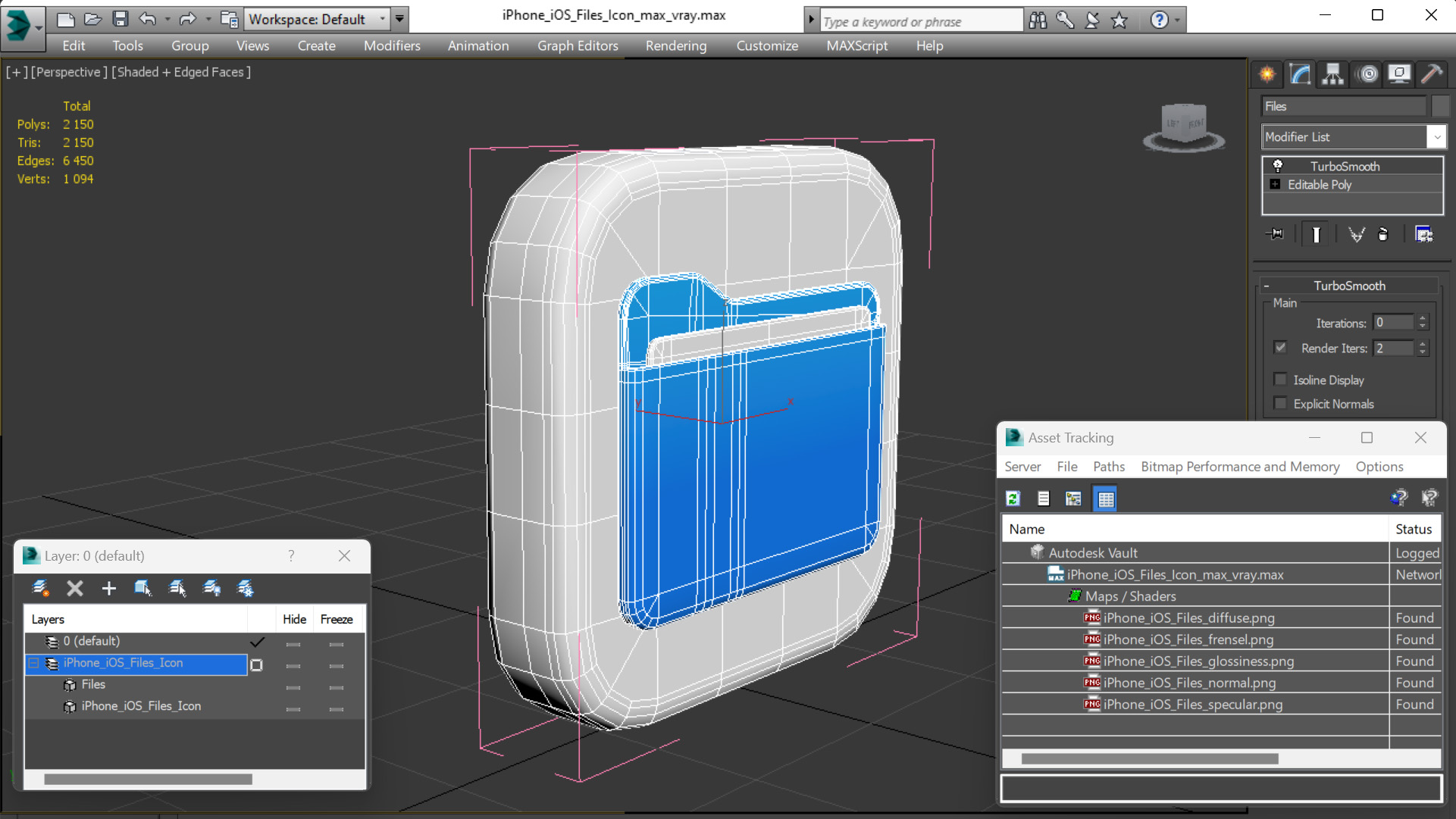Click the Favorites star icon

pos(1119,20)
